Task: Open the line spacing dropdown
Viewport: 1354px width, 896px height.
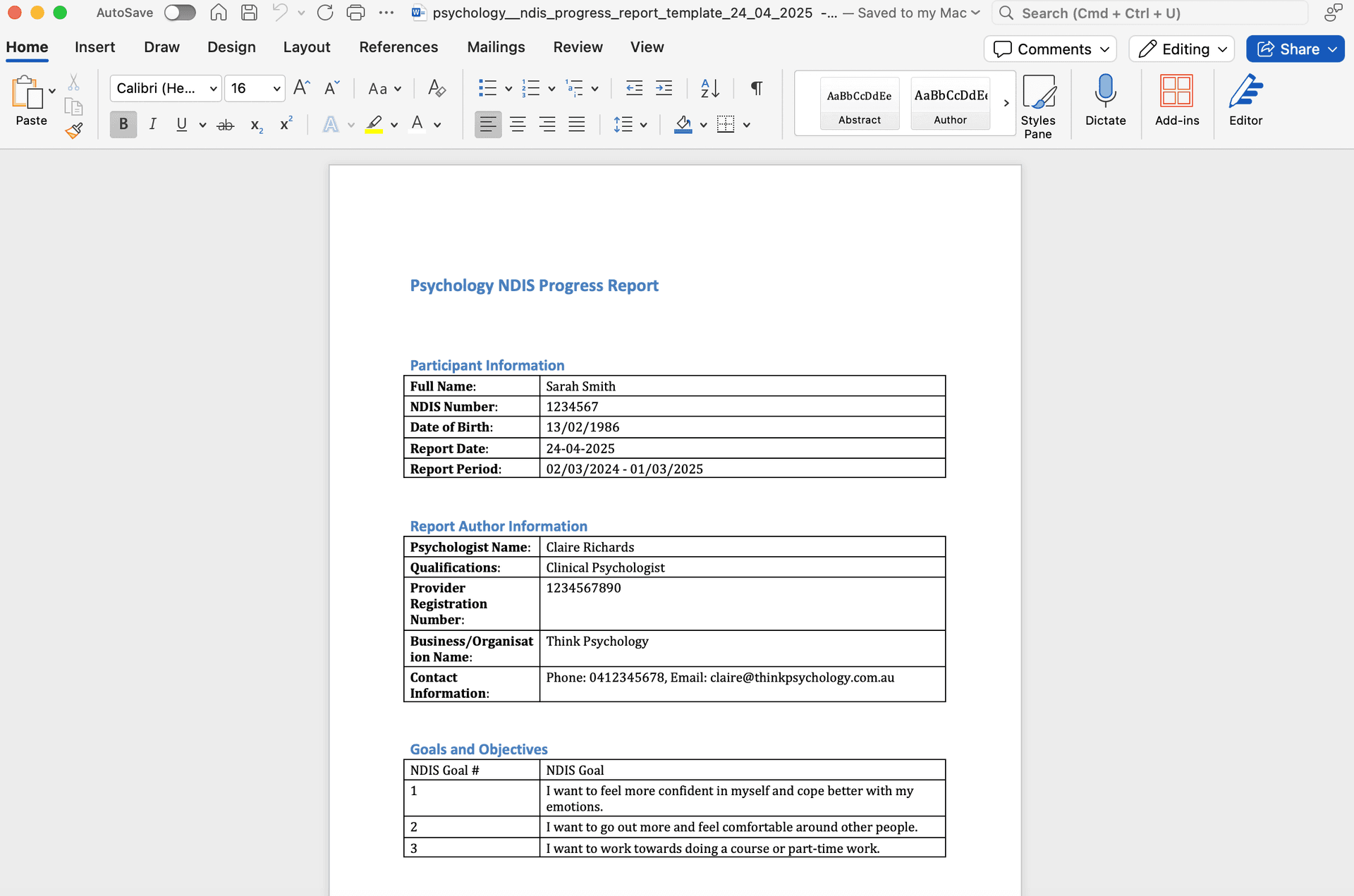Action: tap(642, 124)
